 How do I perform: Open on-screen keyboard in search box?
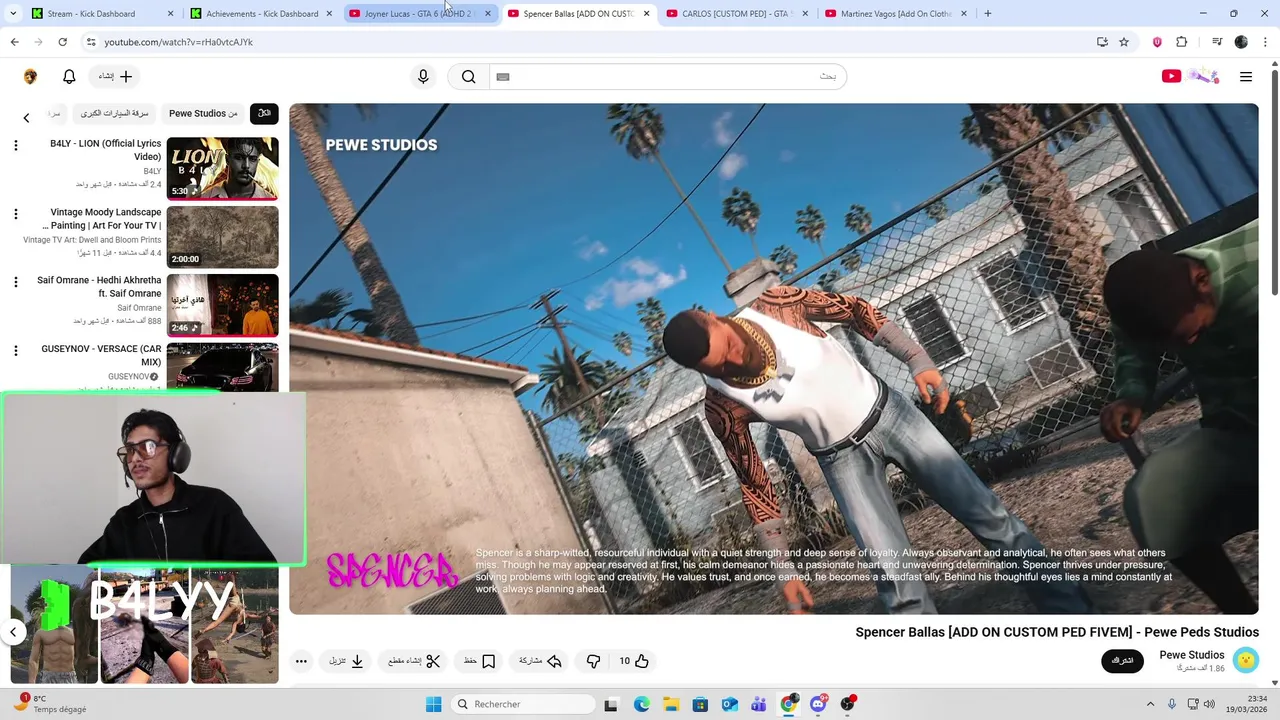pyautogui.click(x=503, y=77)
